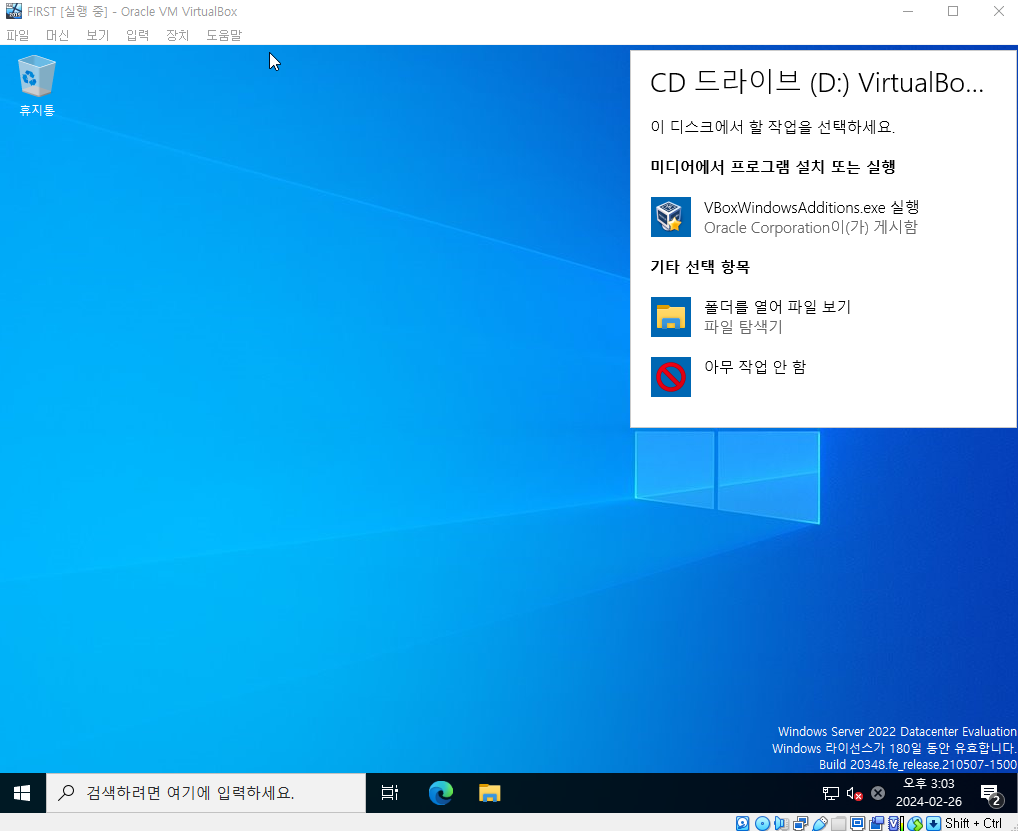Image resolution: width=1018 pixels, height=831 pixels.
Task: Click the VirtualBox window title icon
Action: (14, 11)
